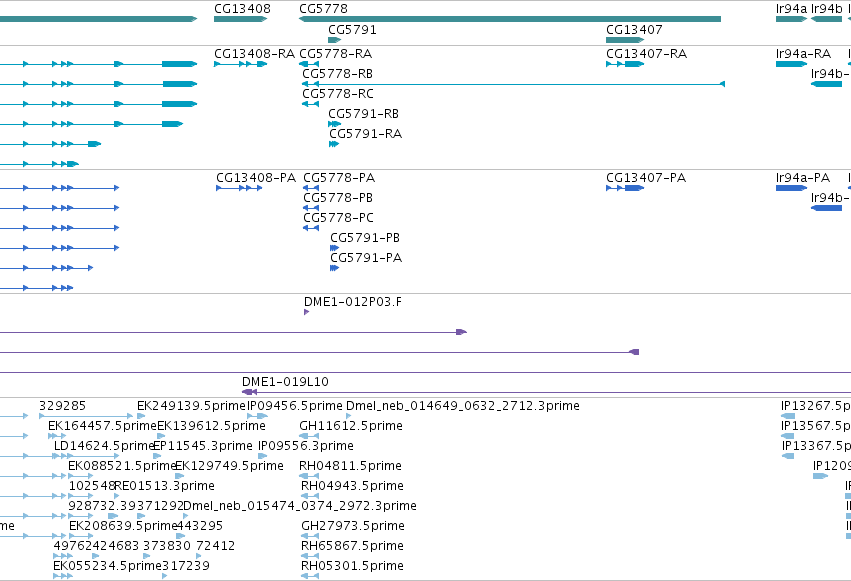Screen dimensions: 851x581
Task: Select the Dmel_neb_014649_0632_2712.3prime label
Action: click(x=463, y=406)
